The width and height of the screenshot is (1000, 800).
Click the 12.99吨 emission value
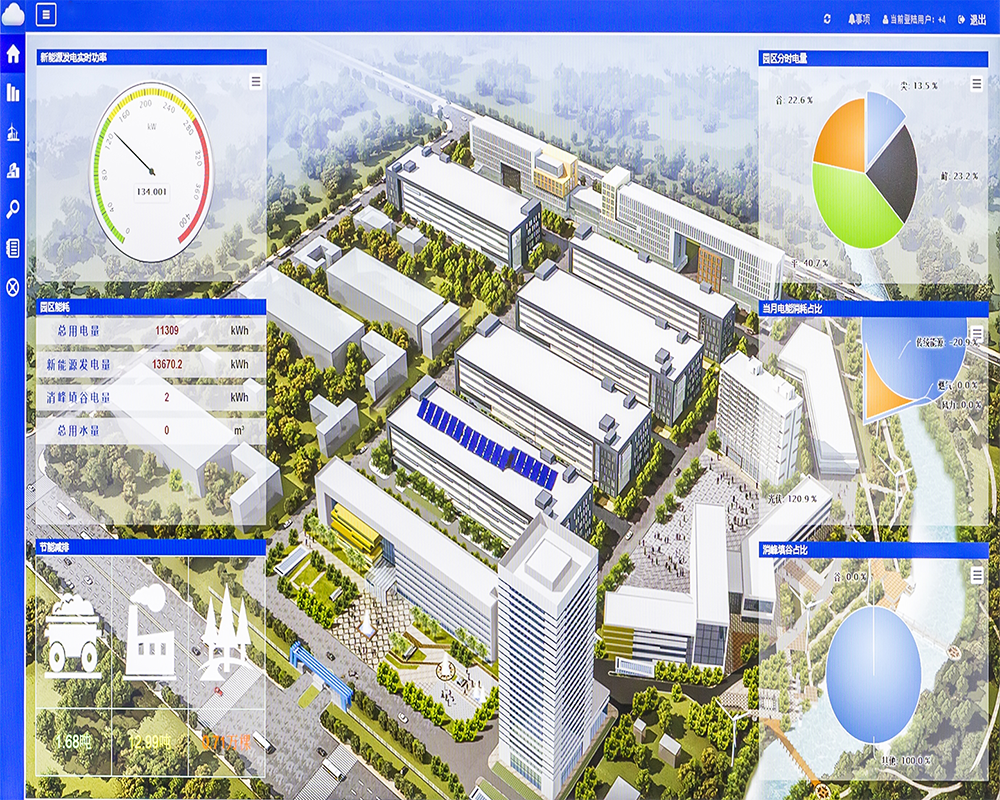pyautogui.click(x=149, y=742)
